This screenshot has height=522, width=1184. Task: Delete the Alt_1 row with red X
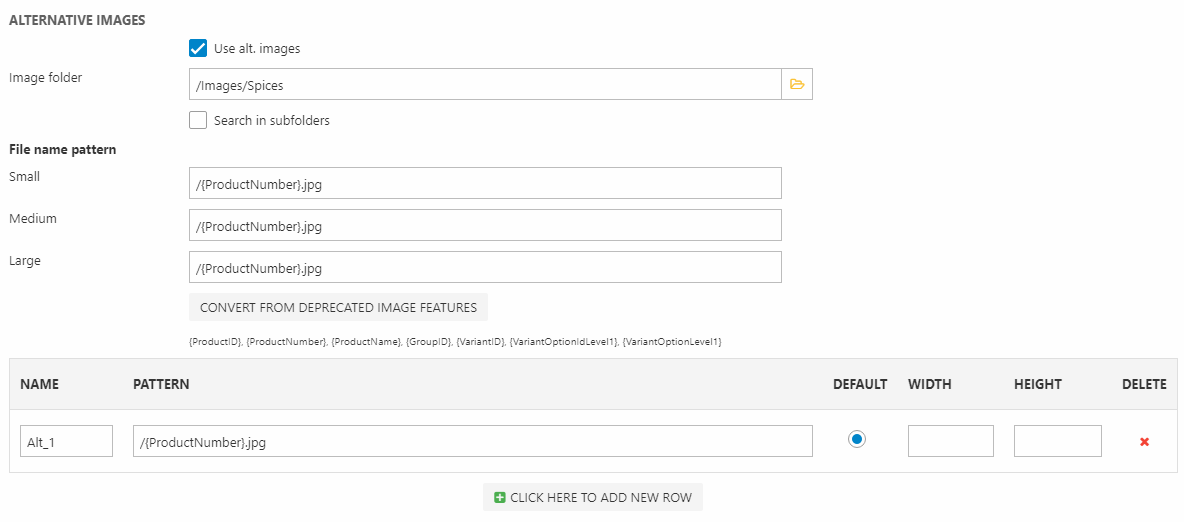(x=1144, y=441)
